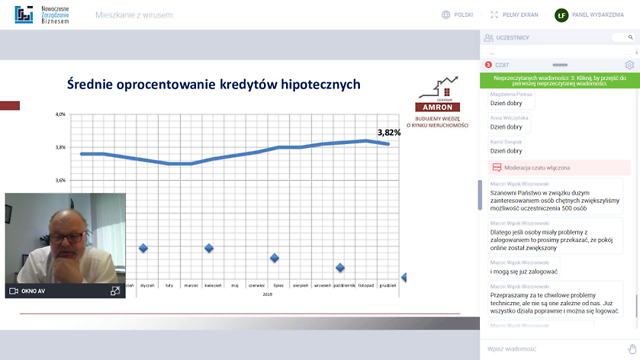The width and height of the screenshot is (640, 360).
Task: Select the POLSKI language option
Action: click(463, 15)
